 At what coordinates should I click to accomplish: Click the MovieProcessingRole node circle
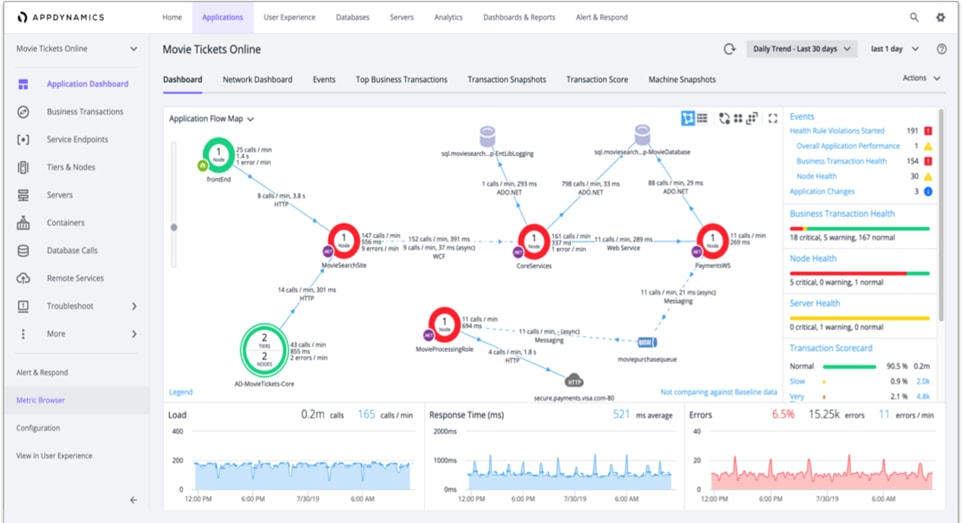pyautogui.click(x=445, y=324)
